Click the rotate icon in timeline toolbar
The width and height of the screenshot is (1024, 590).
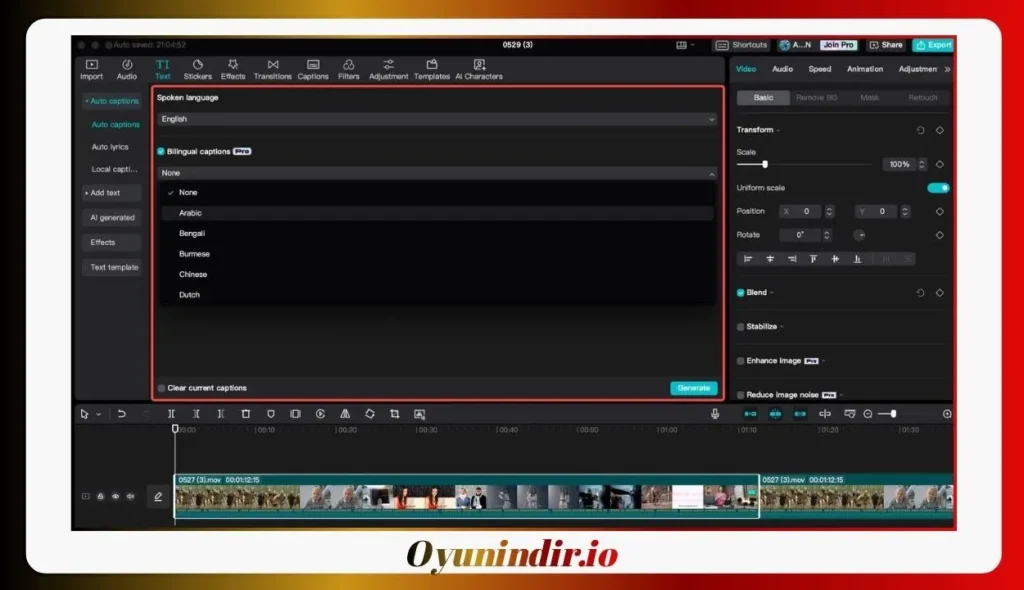[370, 414]
